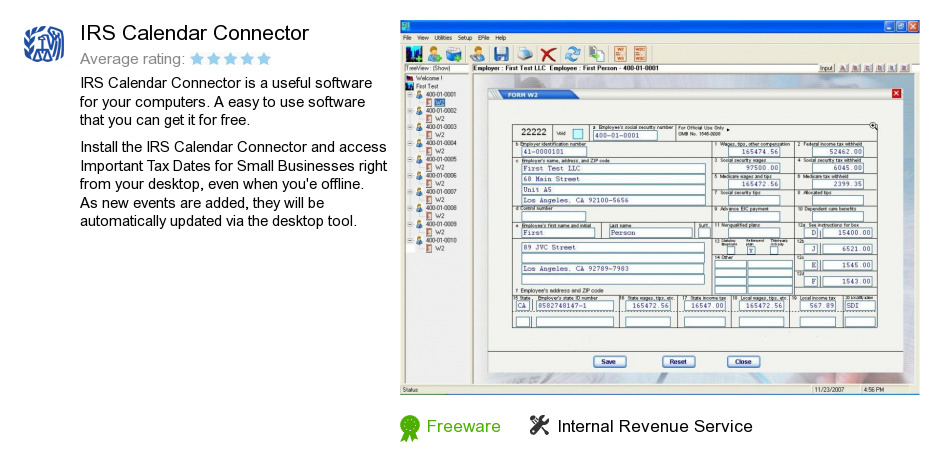This screenshot has height=472, width=940.
Task: Click the Federal income tax withheld field
Action: click(837, 152)
